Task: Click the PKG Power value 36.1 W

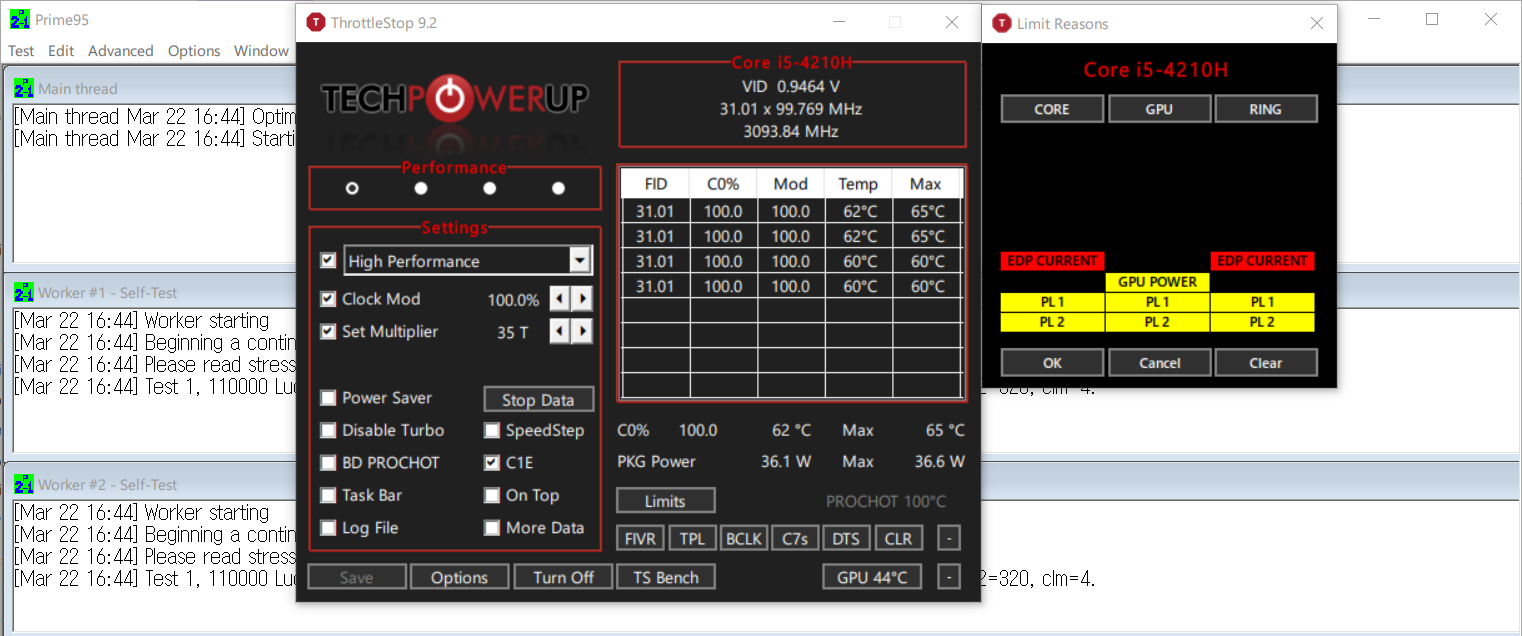Action: tap(785, 462)
